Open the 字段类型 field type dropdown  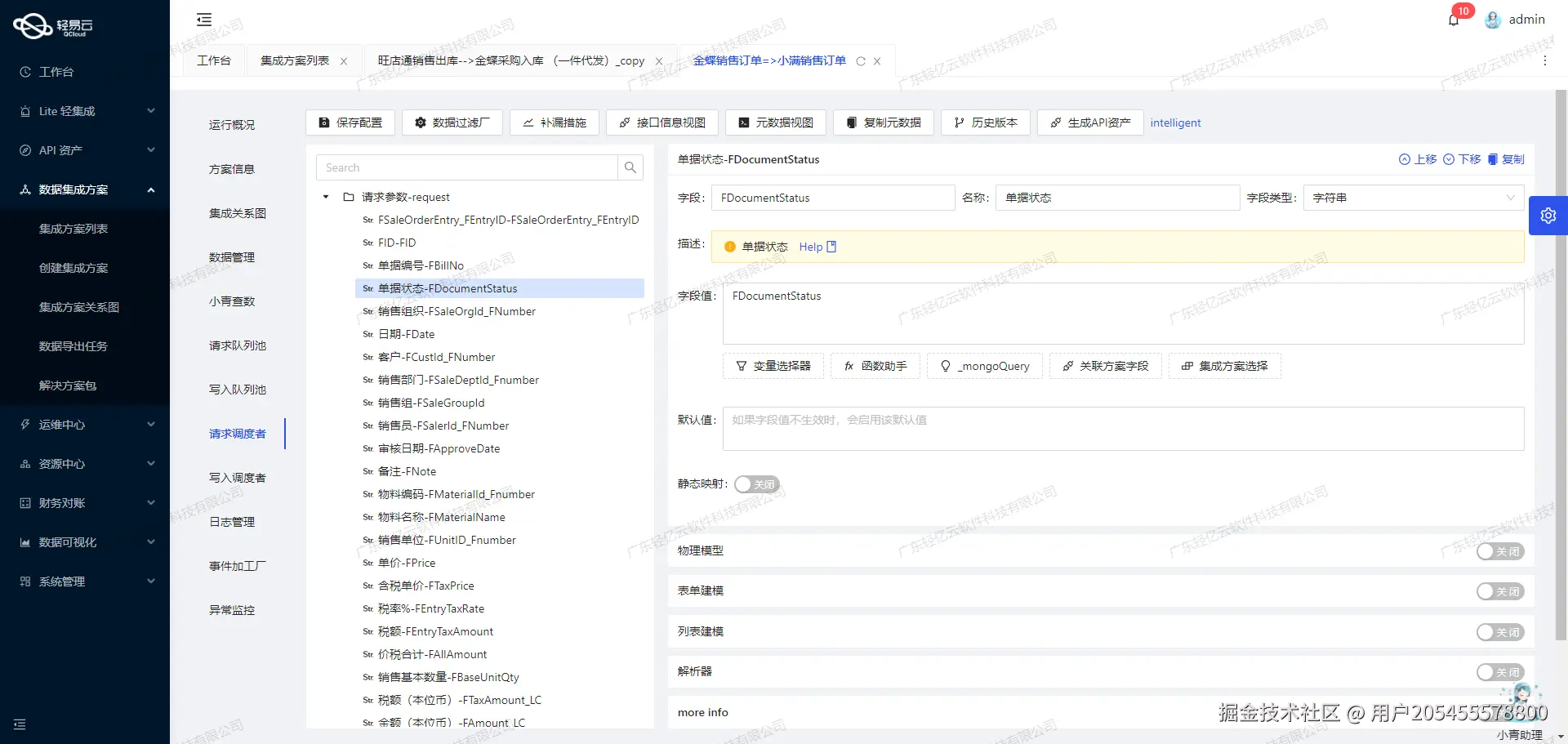point(1512,197)
